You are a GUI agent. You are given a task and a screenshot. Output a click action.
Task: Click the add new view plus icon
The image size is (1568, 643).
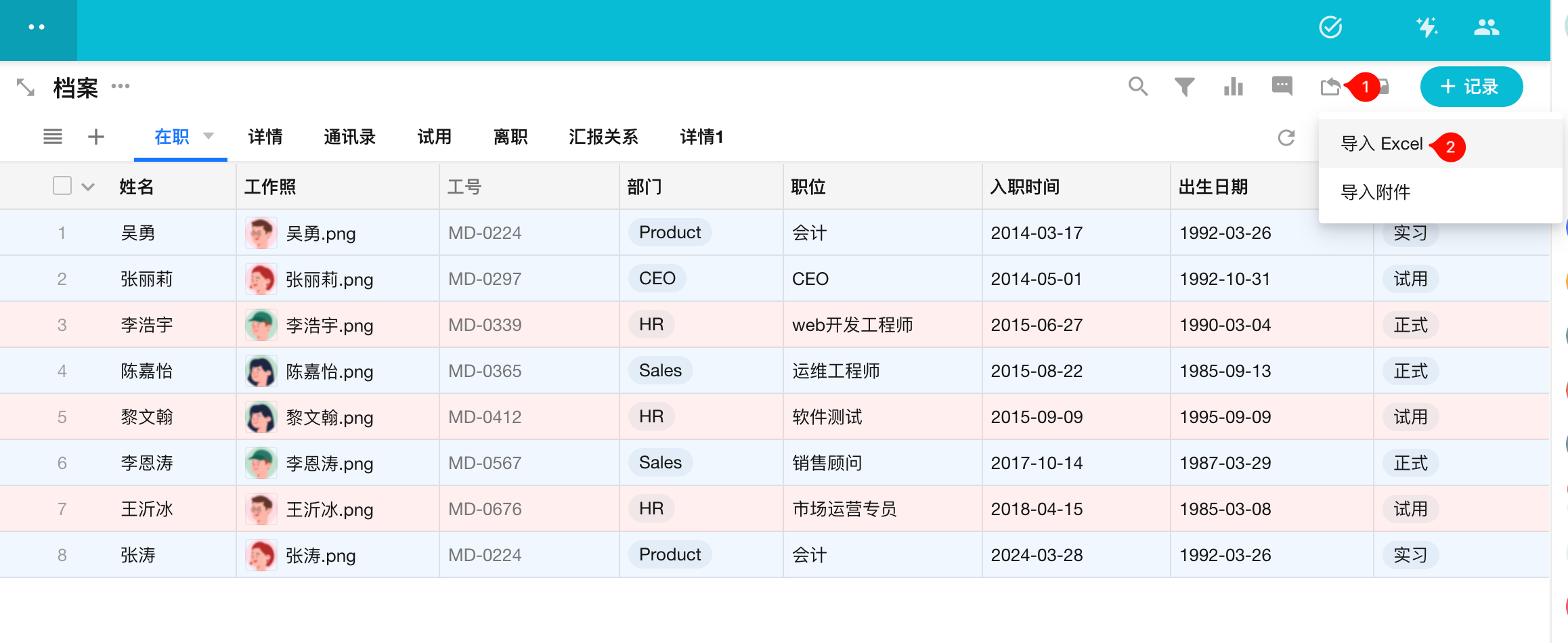point(96,137)
